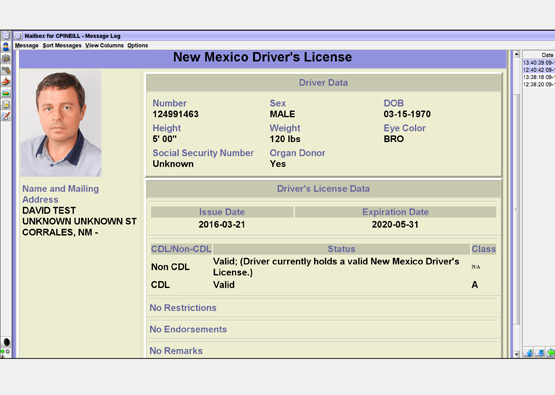This screenshot has height=395, width=555.
Task: Open the Message menu
Action: 27,45
